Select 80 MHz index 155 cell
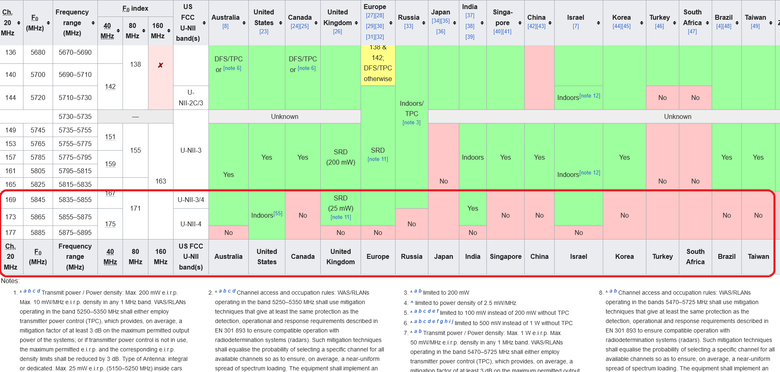780x372 pixels. tap(135, 150)
